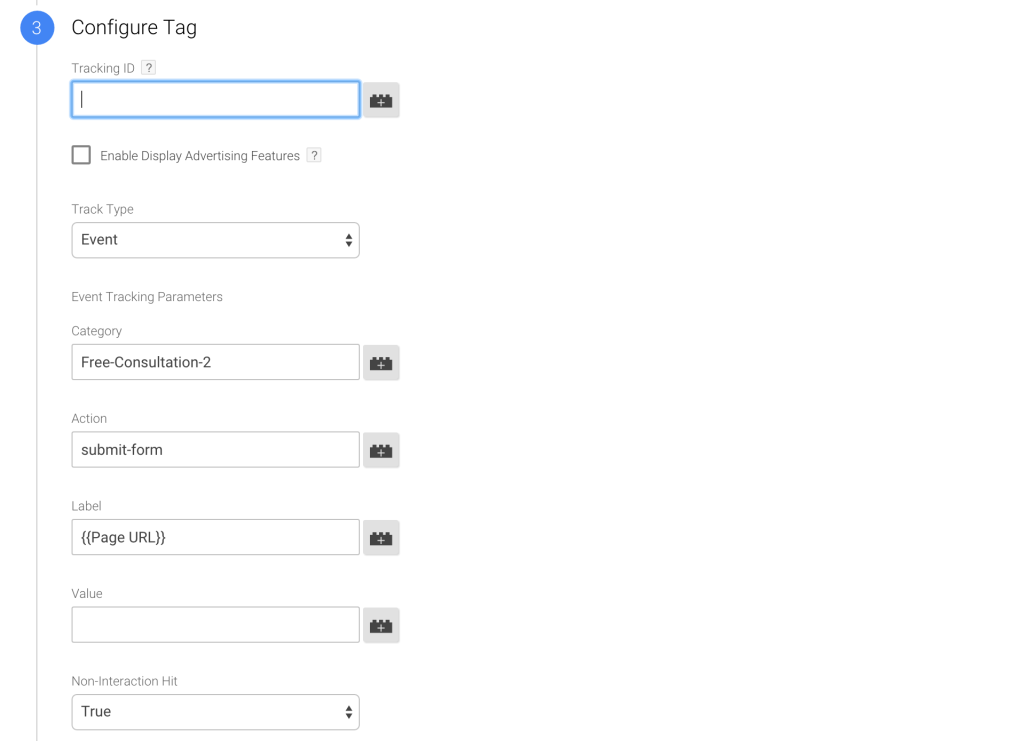
Task: Select the Configure Tag heading
Action: tap(134, 27)
